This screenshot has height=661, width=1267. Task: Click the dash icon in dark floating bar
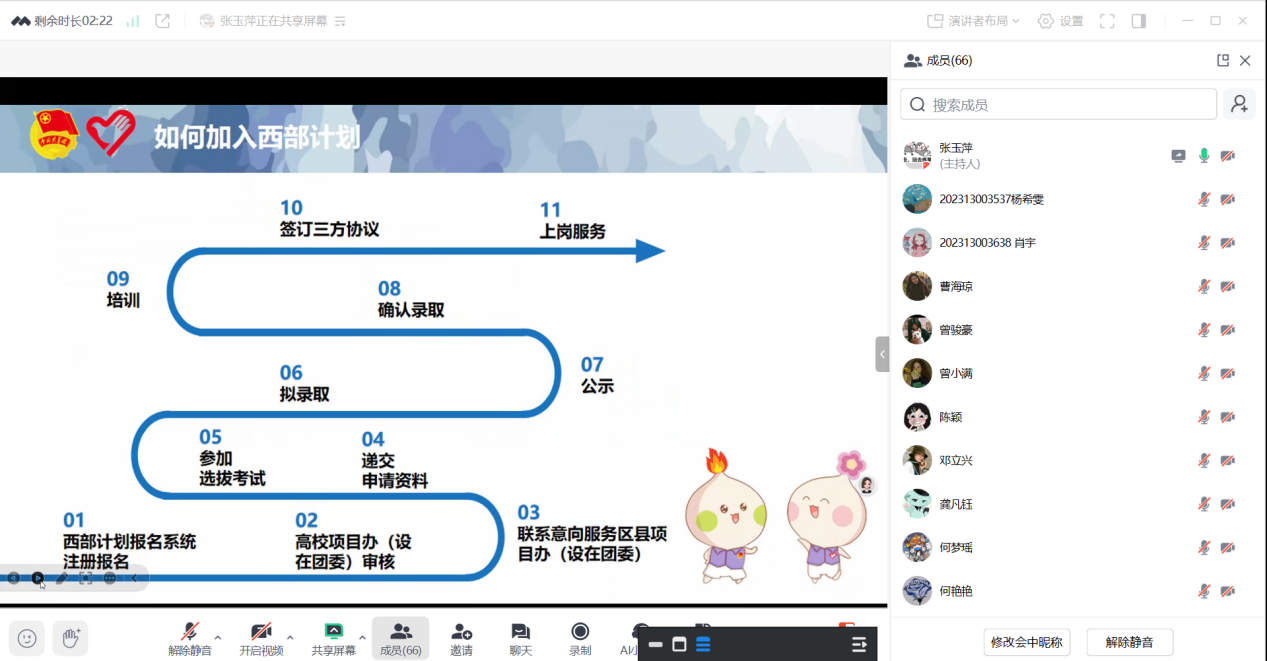point(656,645)
